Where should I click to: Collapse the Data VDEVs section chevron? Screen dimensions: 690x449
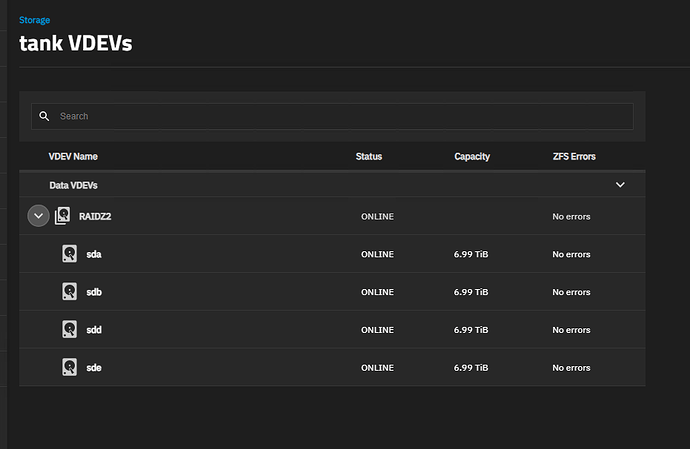pyautogui.click(x=620, y=185)
